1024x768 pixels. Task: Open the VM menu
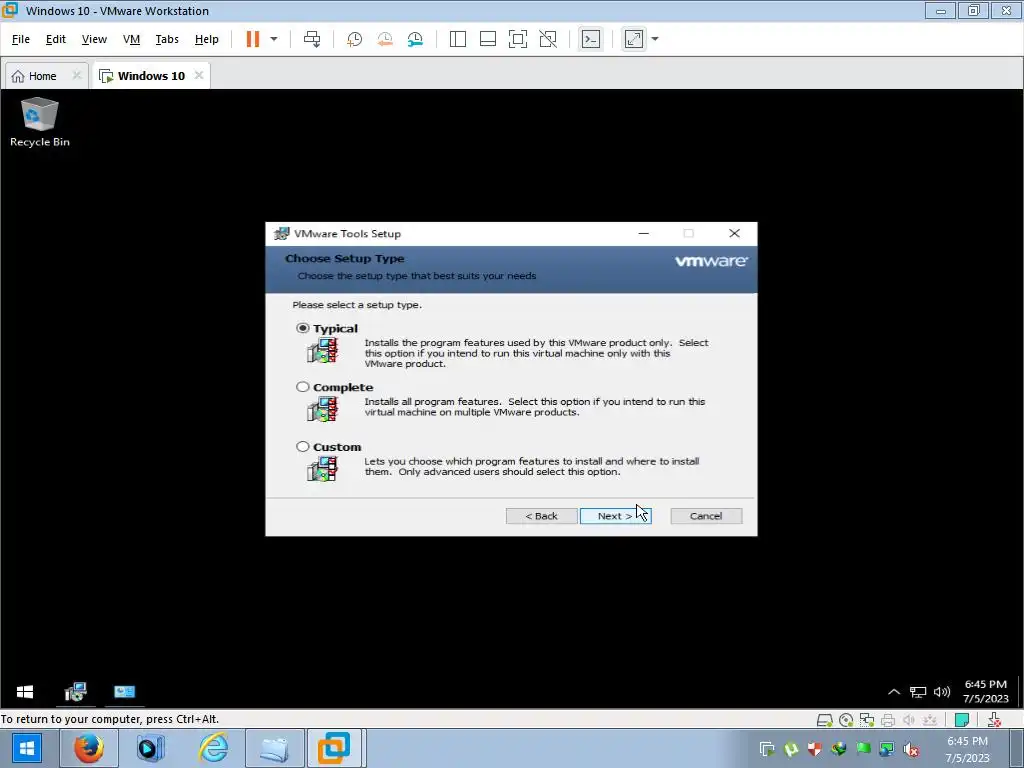pos(131,39)
